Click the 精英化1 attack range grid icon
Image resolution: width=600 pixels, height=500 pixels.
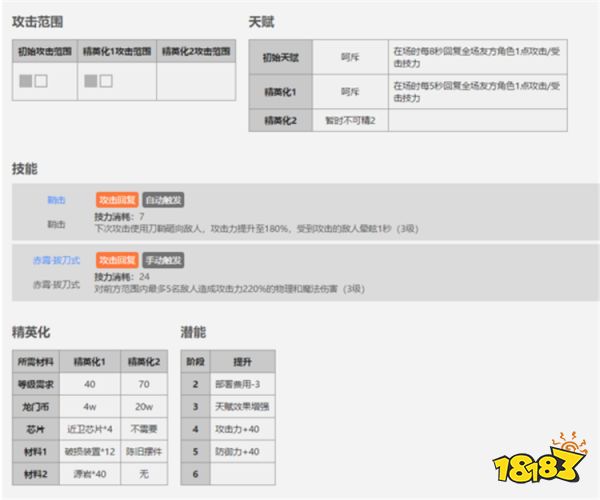pos(98,80)
